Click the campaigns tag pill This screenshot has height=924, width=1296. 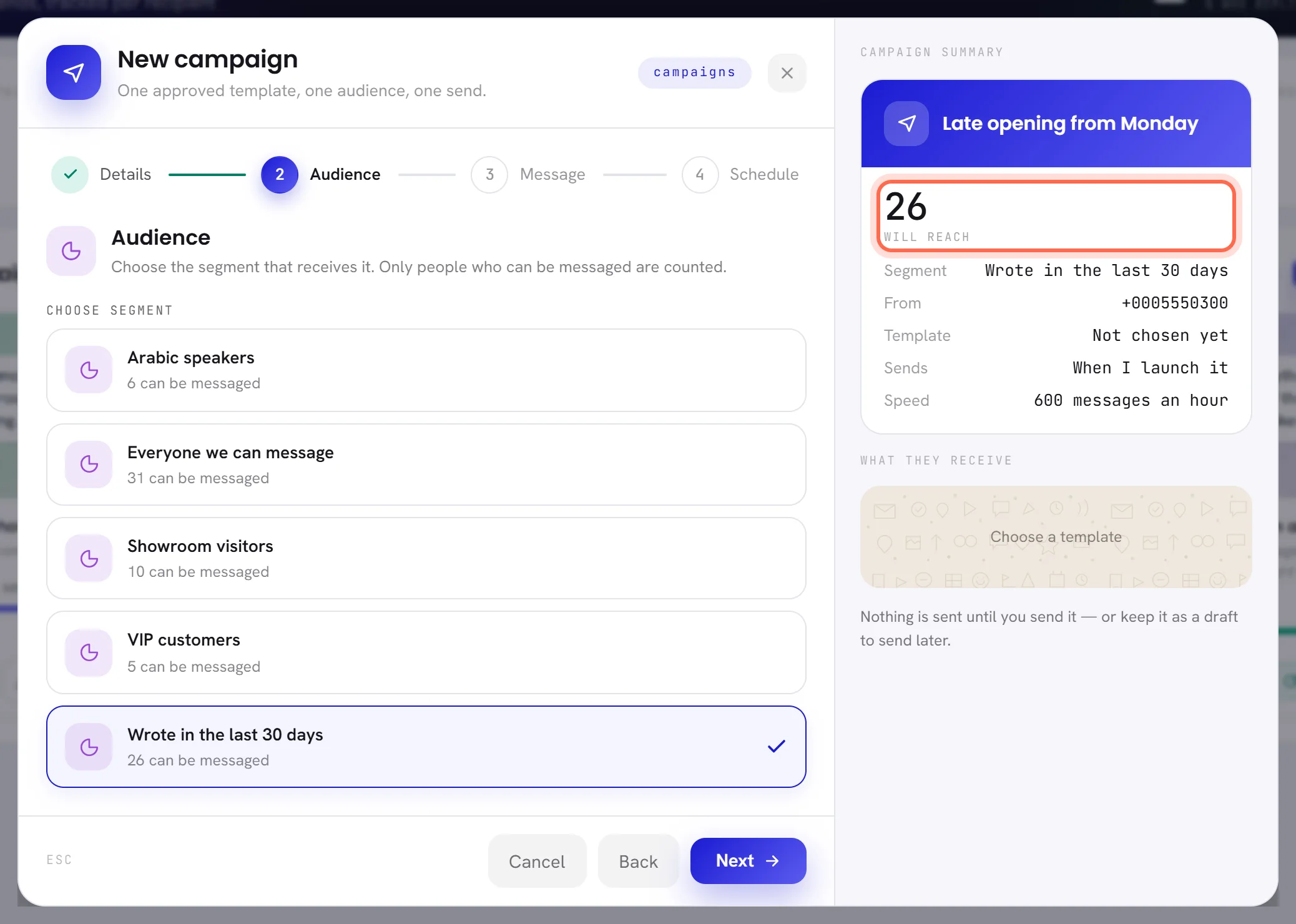click(x=694, y=72)
